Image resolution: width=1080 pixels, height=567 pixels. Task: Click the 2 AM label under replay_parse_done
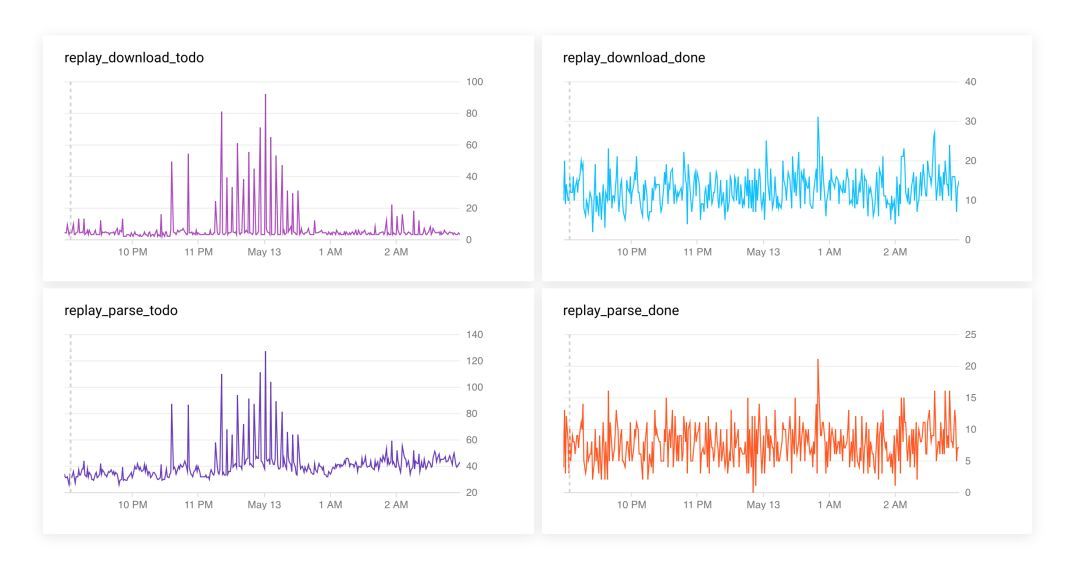click(x=895, y=505)
